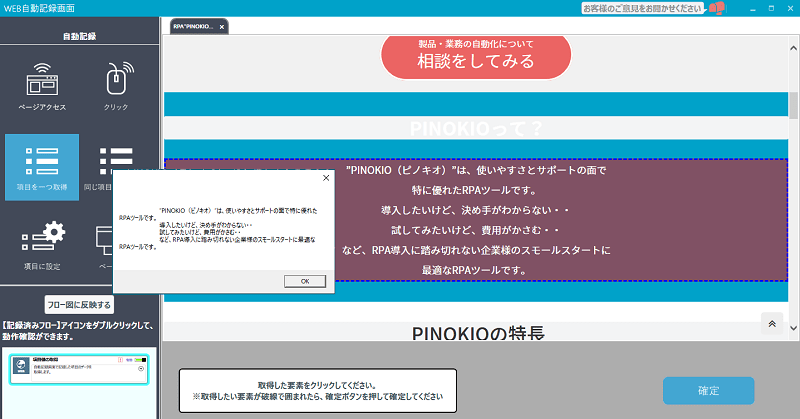Click OK in the popup dialog

pos(305,281)
